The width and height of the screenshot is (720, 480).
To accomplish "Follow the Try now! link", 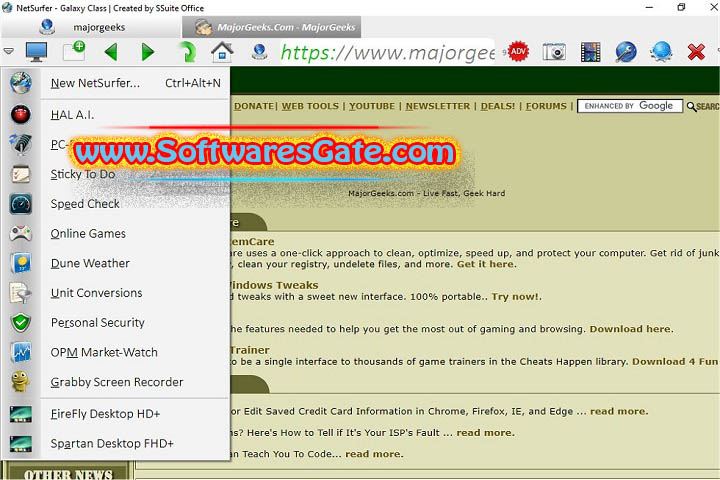I will (517, 297).
